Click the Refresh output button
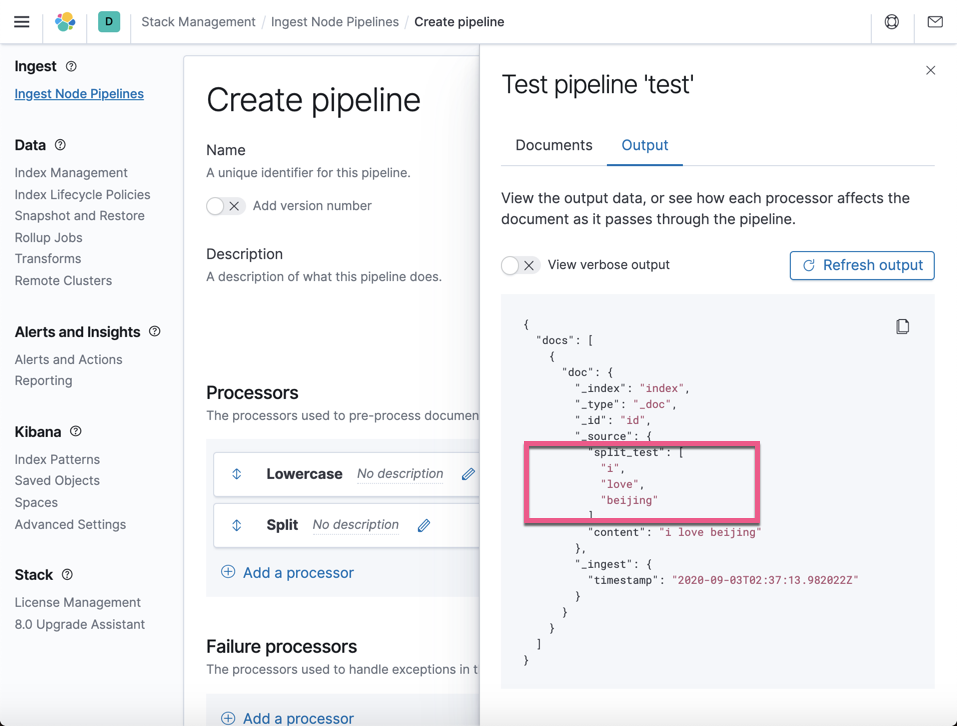Viewport: 957px width, 726px height. [861, 265]
